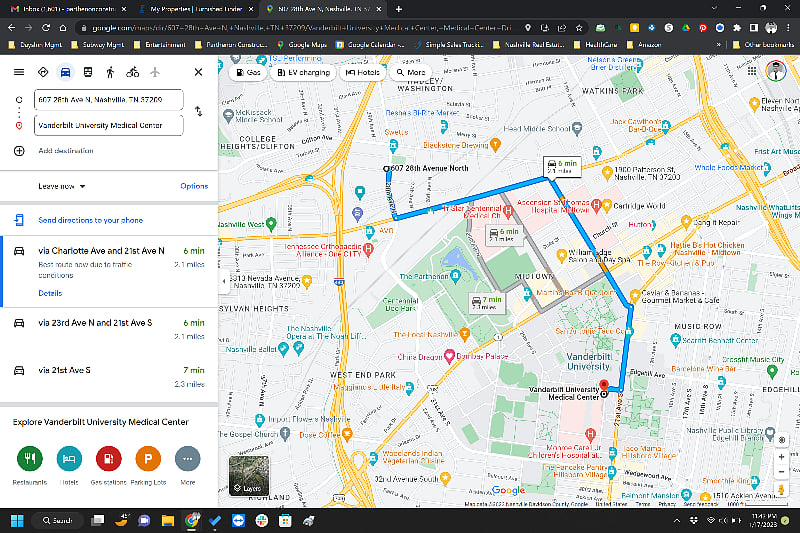Filter map by EV charging chip

[304, 72]
